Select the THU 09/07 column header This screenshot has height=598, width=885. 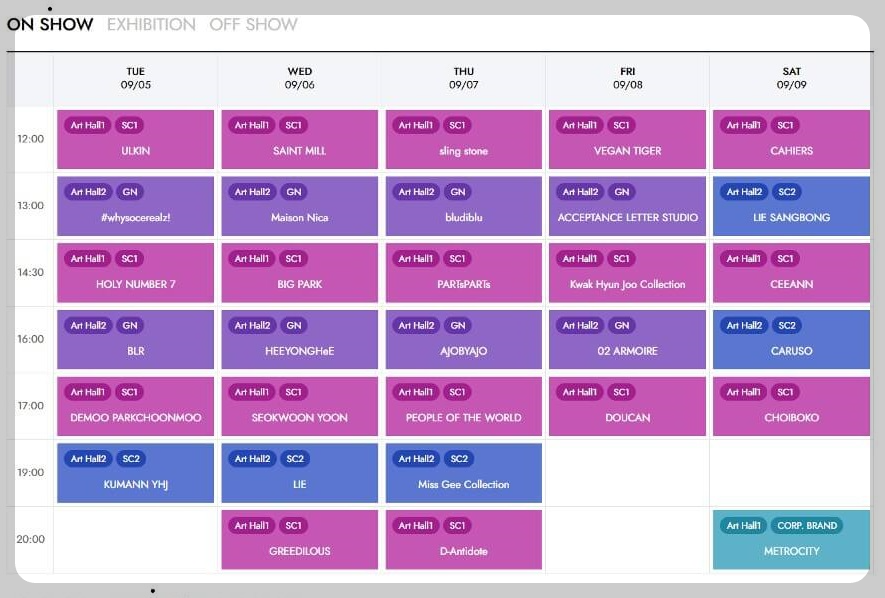(x=463, y=78)
